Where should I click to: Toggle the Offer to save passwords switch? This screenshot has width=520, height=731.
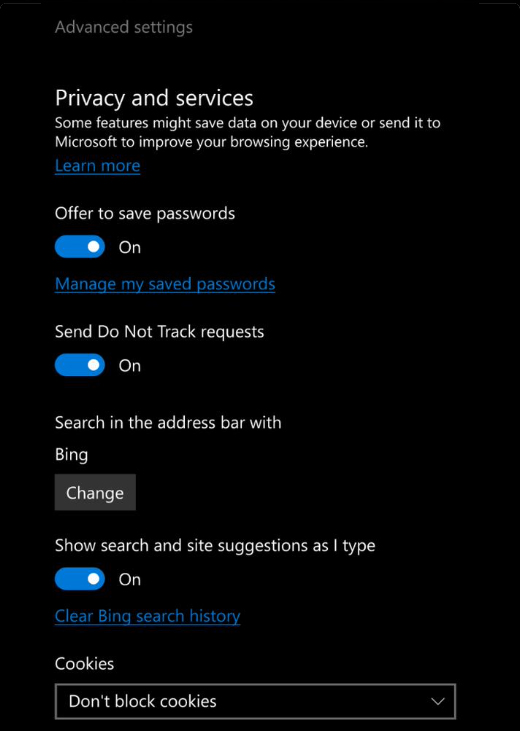(80, 247)
